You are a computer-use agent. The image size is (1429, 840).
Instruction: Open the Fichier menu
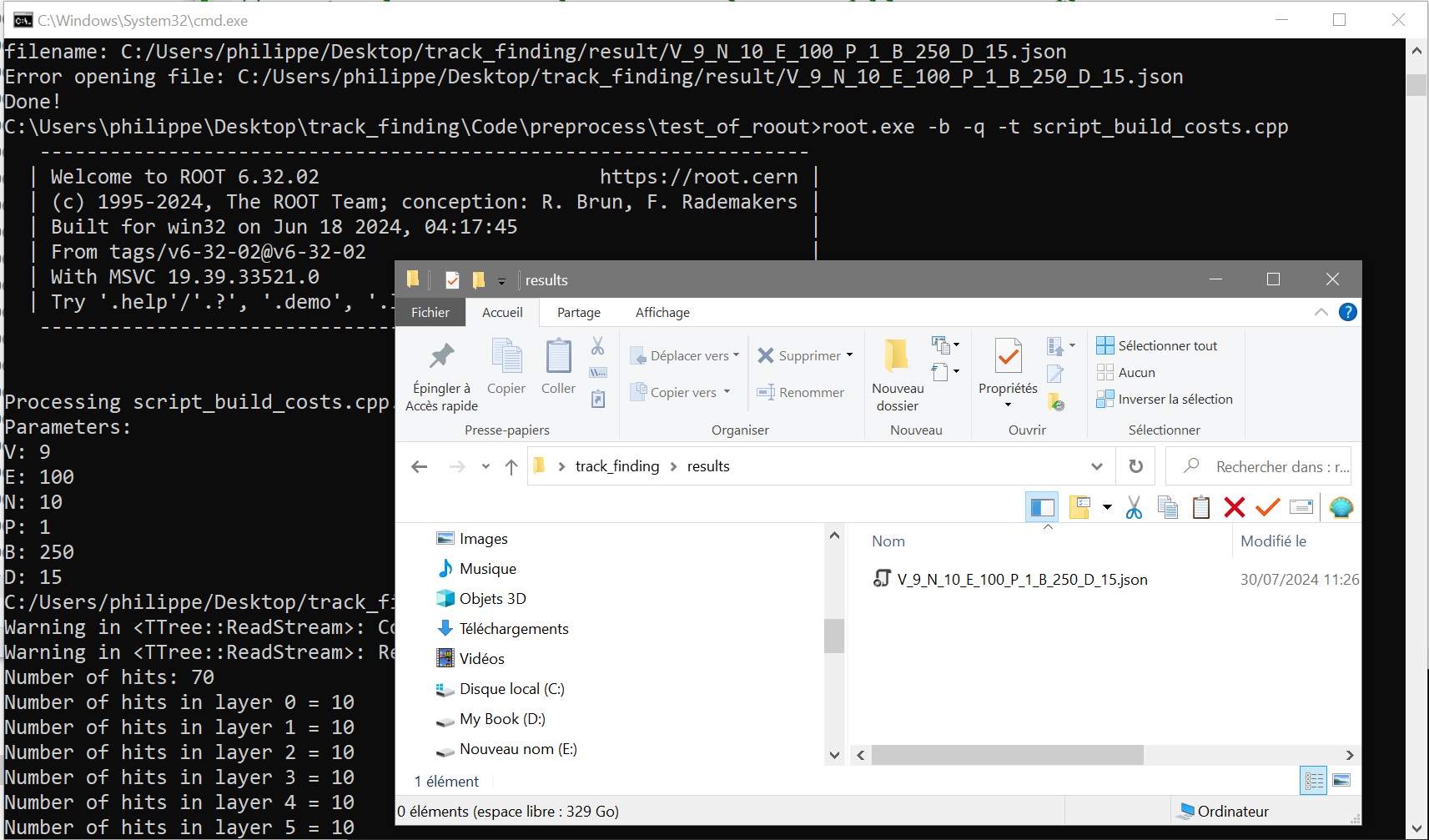tap(430, 312)
